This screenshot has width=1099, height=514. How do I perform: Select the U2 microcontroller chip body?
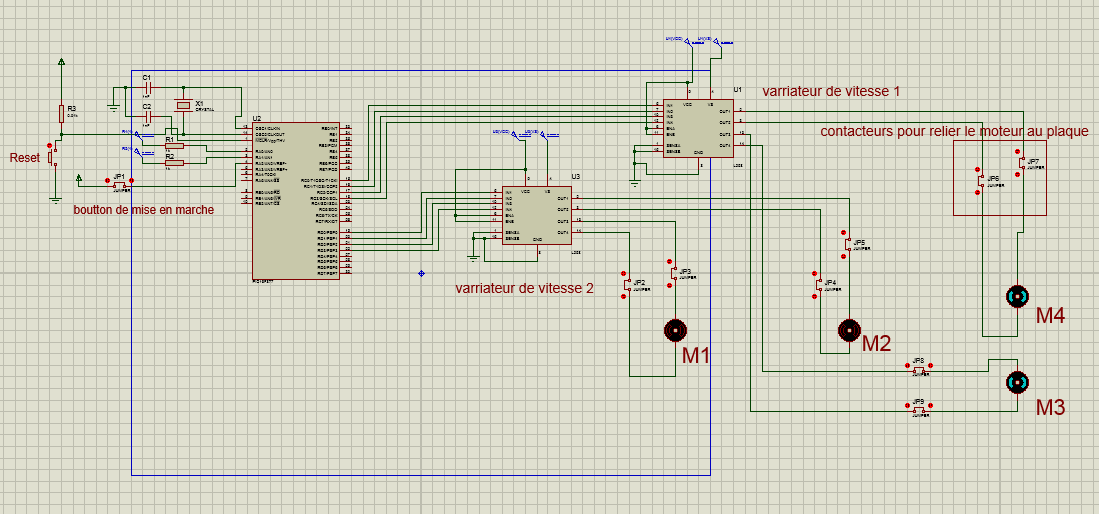click(x=296, y=201)
